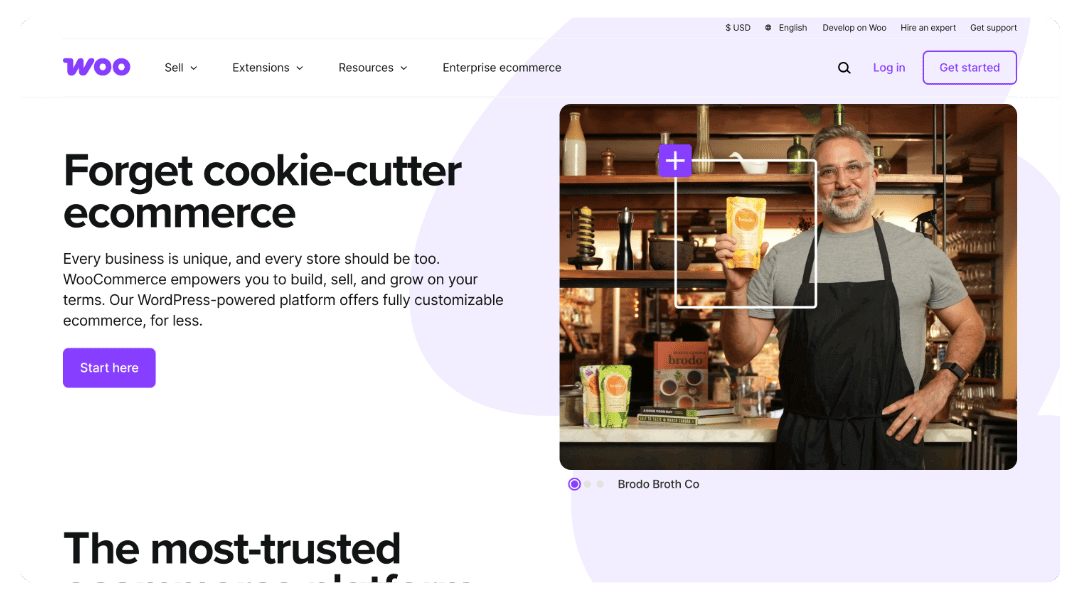Open the Hire an expert link
The width and height of the screenshot is (1080, 600).
[928, 28]
